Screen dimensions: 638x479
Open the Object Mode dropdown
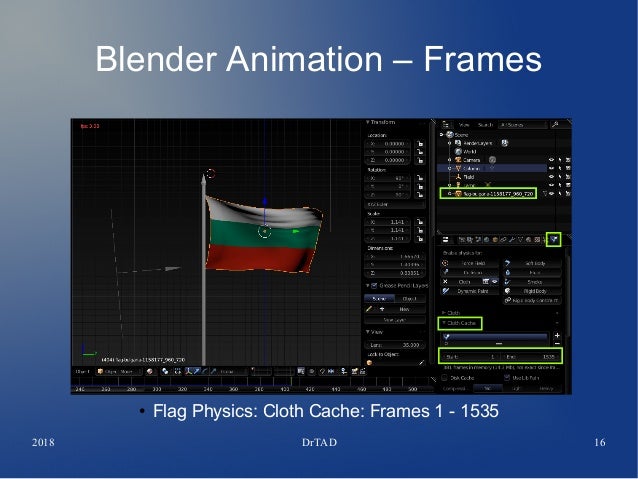coord(119,371)
